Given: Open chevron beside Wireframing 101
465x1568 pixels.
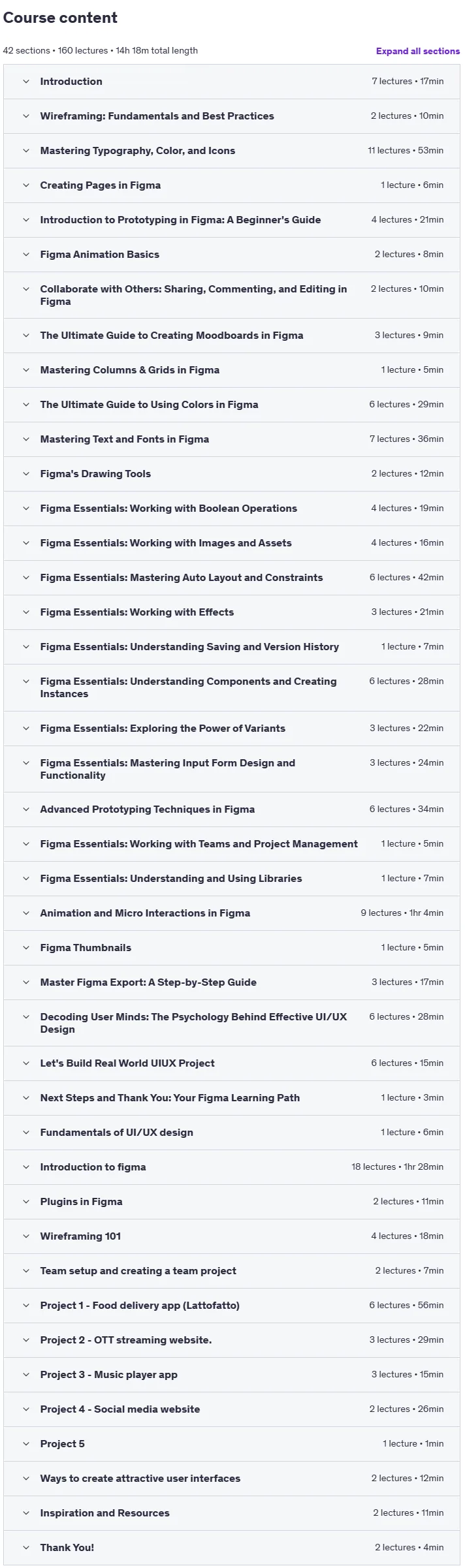Looking at the screenshot, I should (x=26, y=1236).
